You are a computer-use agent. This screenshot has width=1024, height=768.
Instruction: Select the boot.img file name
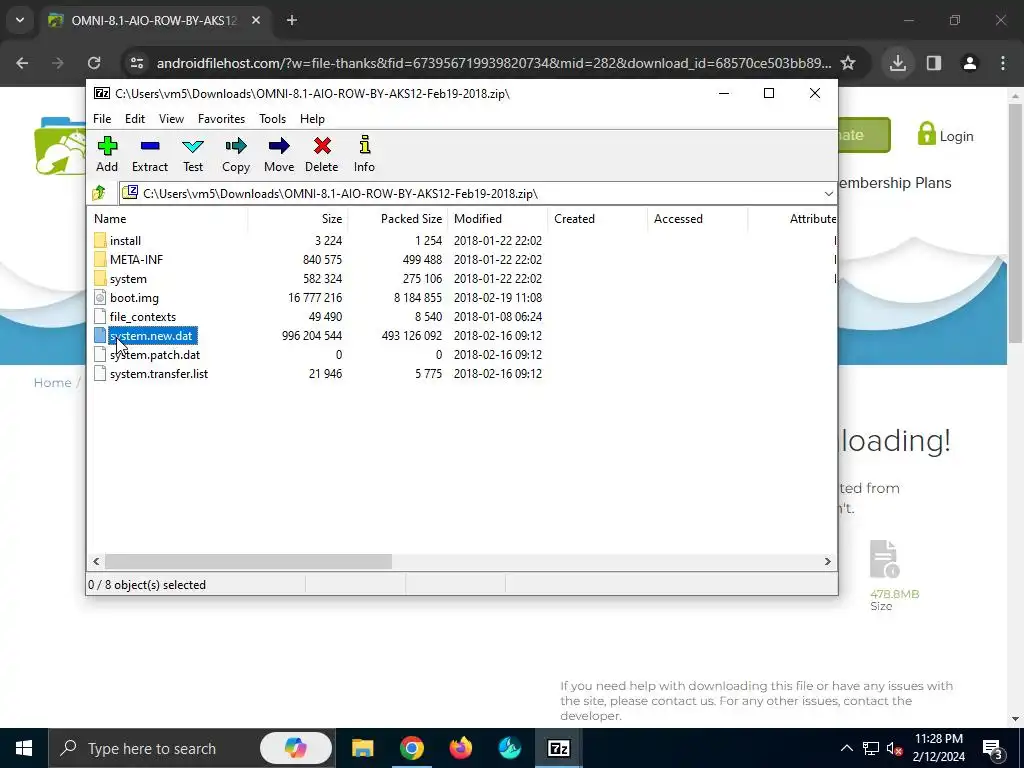(134, 298)
